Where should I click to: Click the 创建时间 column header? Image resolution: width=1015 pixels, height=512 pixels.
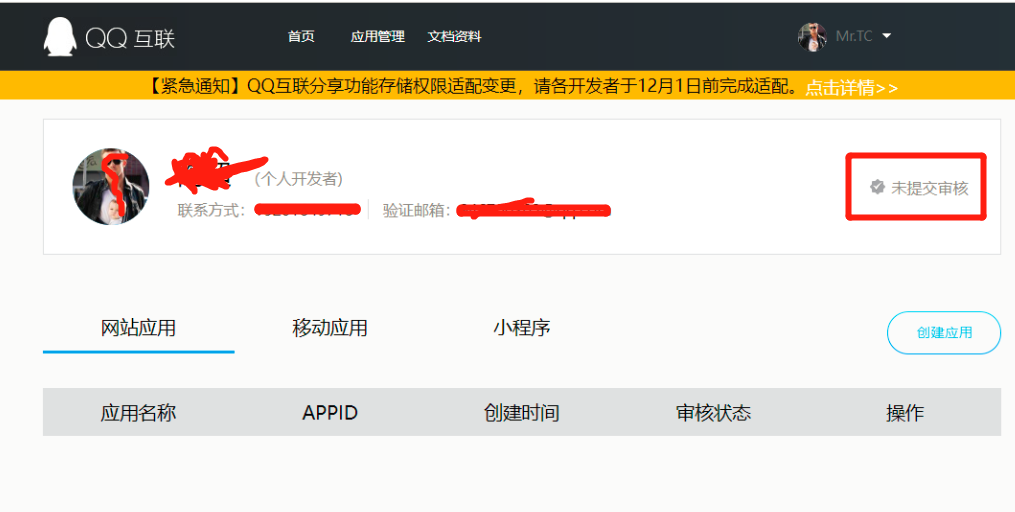[521, 413]
